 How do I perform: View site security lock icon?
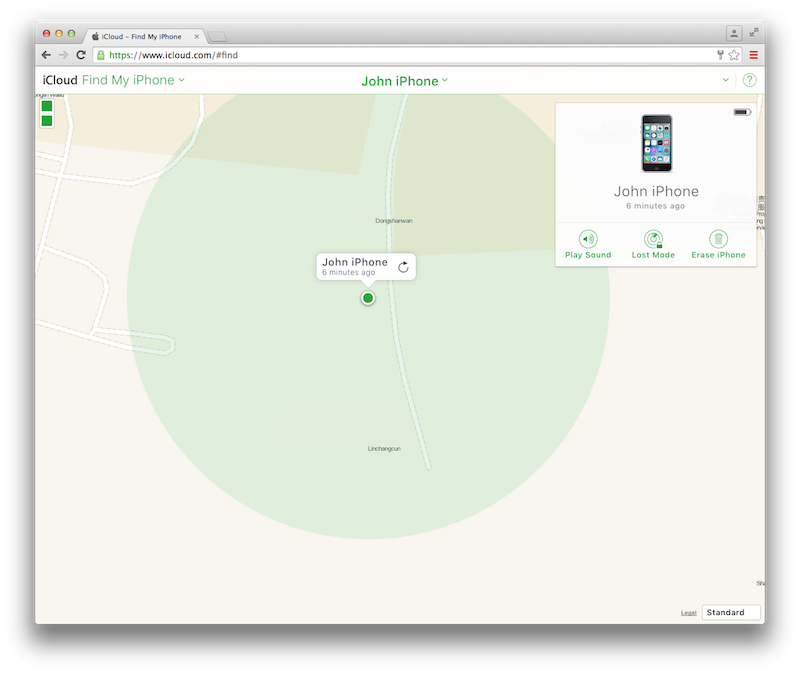click(x=101, y=55)
